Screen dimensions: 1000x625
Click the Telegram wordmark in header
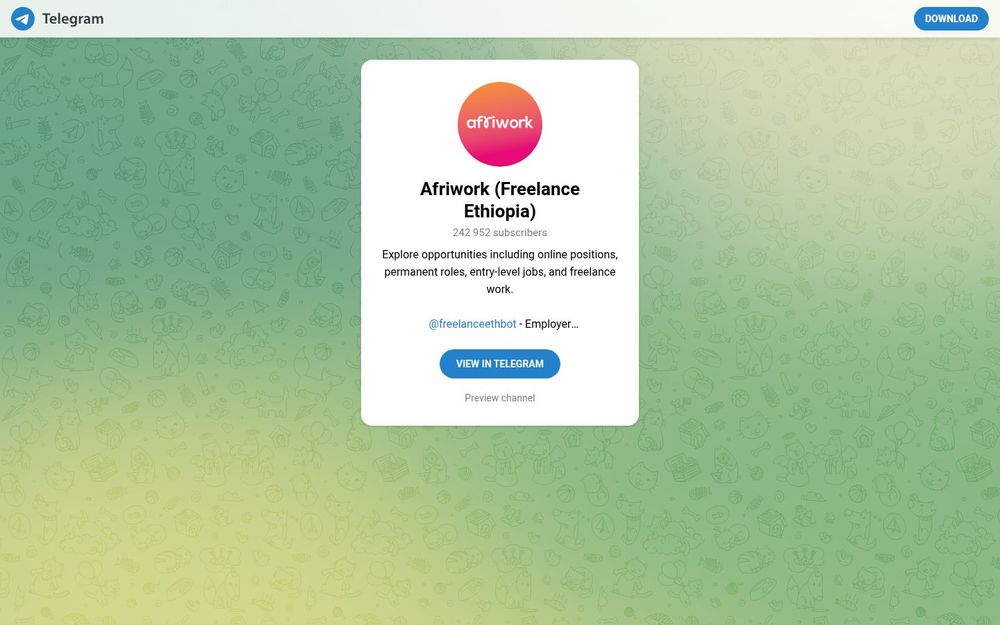(73, 18)
